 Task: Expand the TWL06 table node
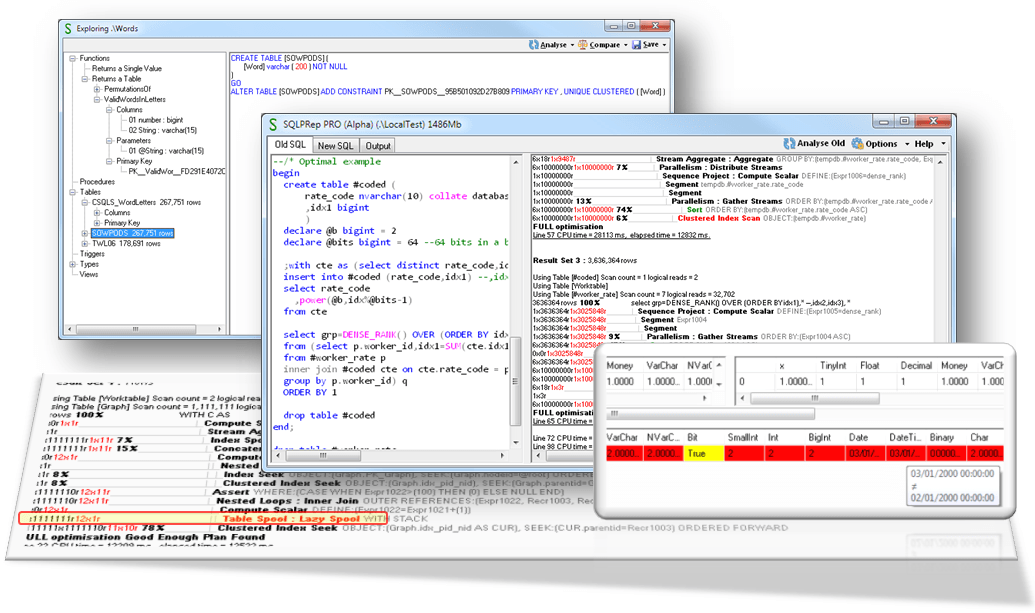(84, 243)
